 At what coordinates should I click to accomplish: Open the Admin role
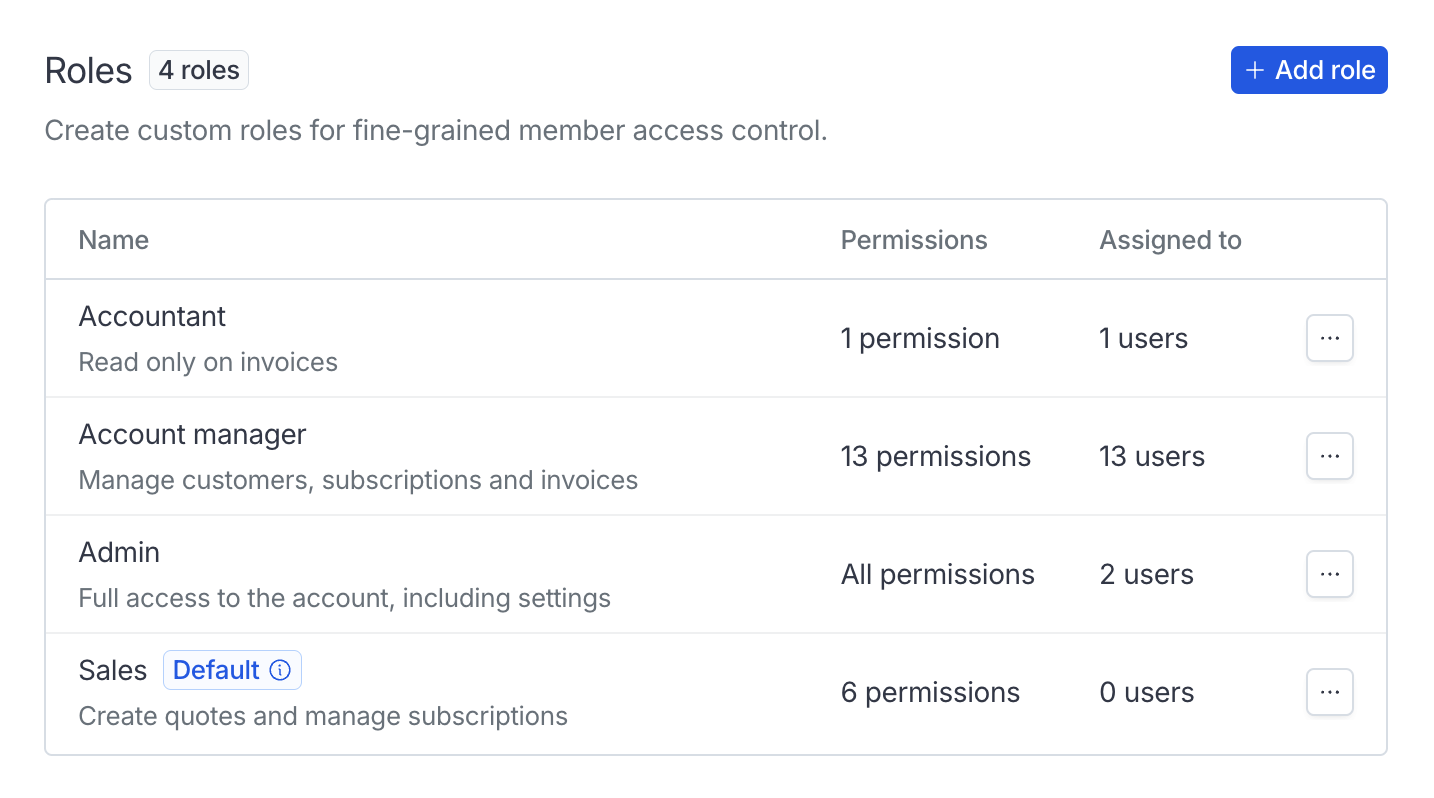[x=119, y=552]
